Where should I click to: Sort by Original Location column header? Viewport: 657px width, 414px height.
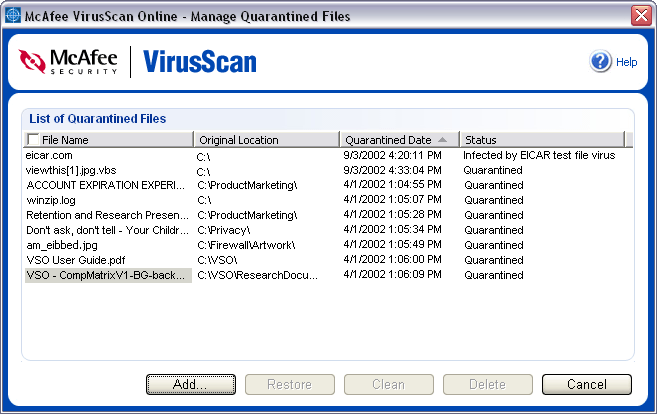click(x=267, y=140)
